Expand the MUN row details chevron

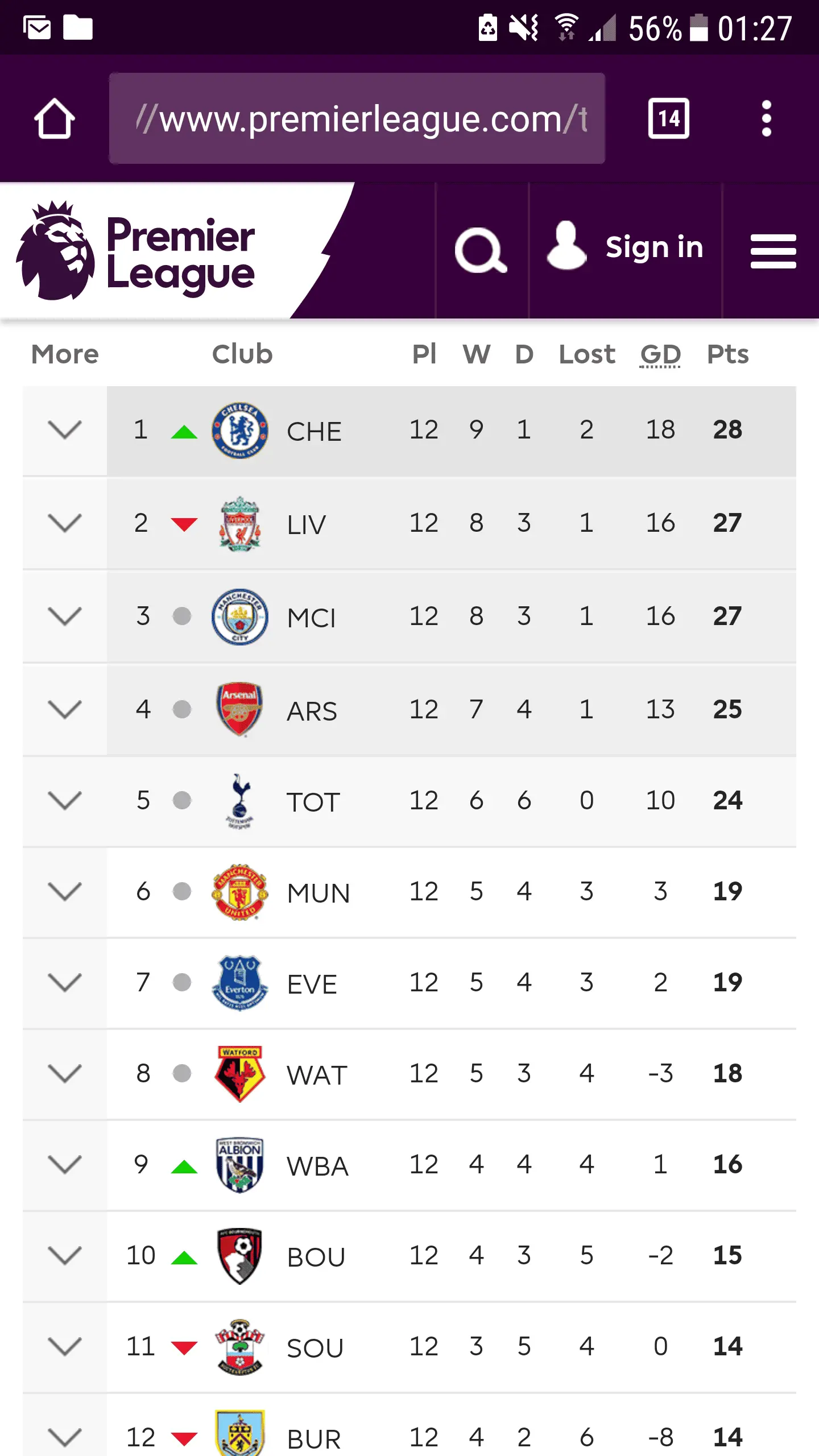(x=65, y=891)
